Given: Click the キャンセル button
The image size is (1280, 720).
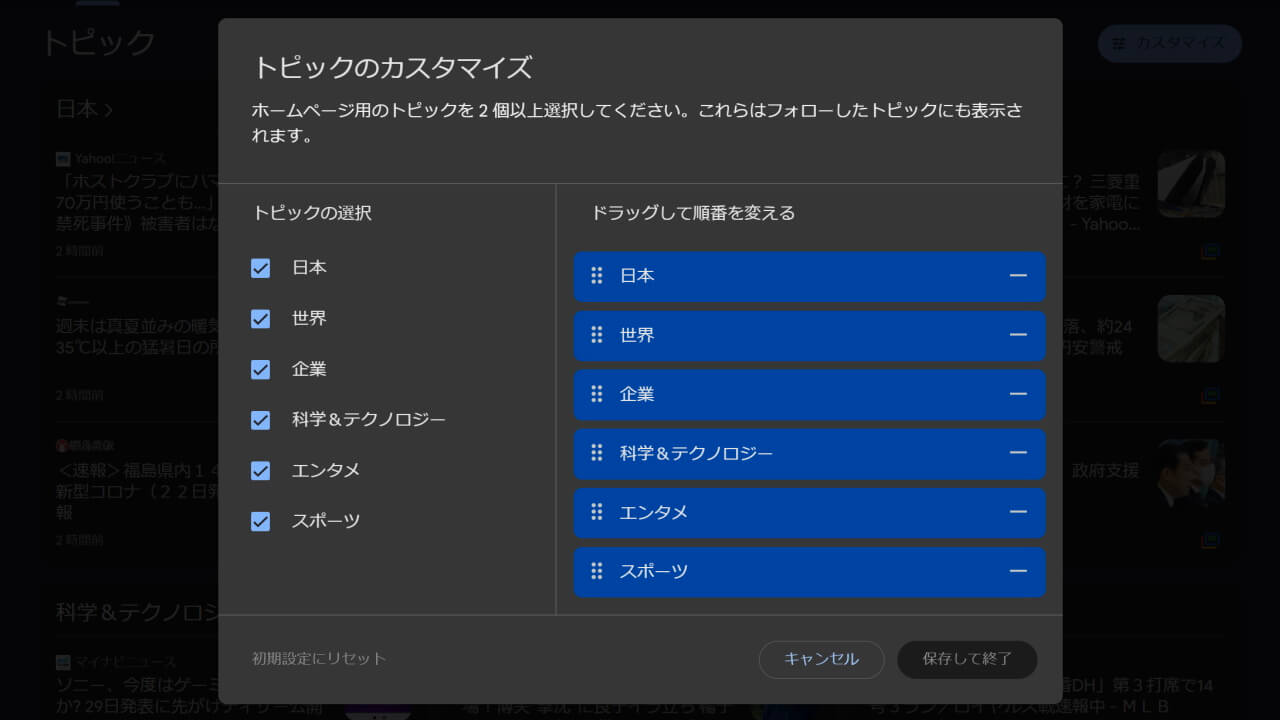Looking at the screenshot, I should coord(821,660).
